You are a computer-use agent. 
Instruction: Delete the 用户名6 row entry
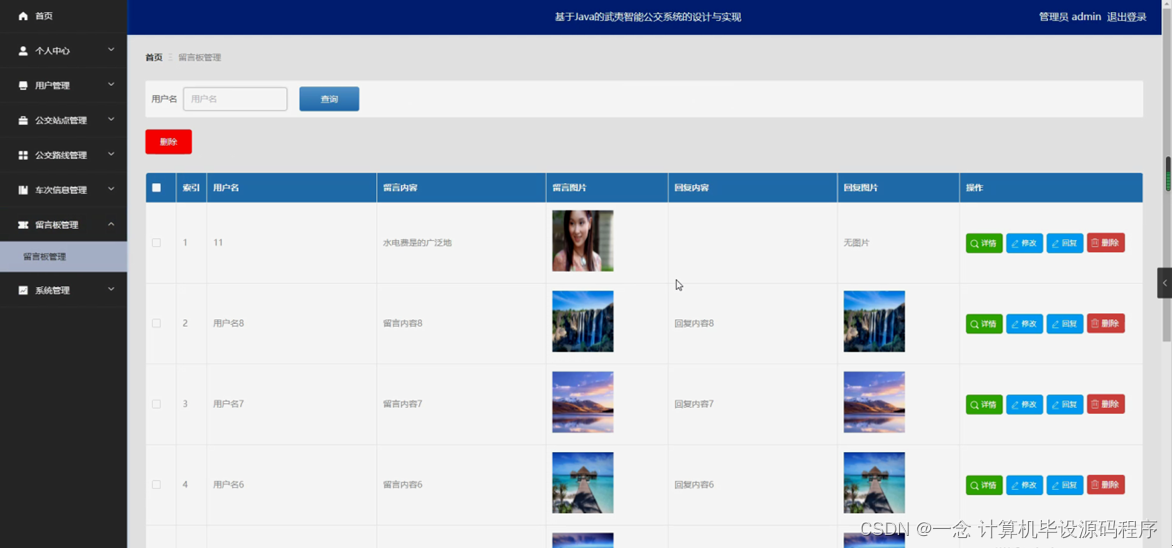point(1106,485)
